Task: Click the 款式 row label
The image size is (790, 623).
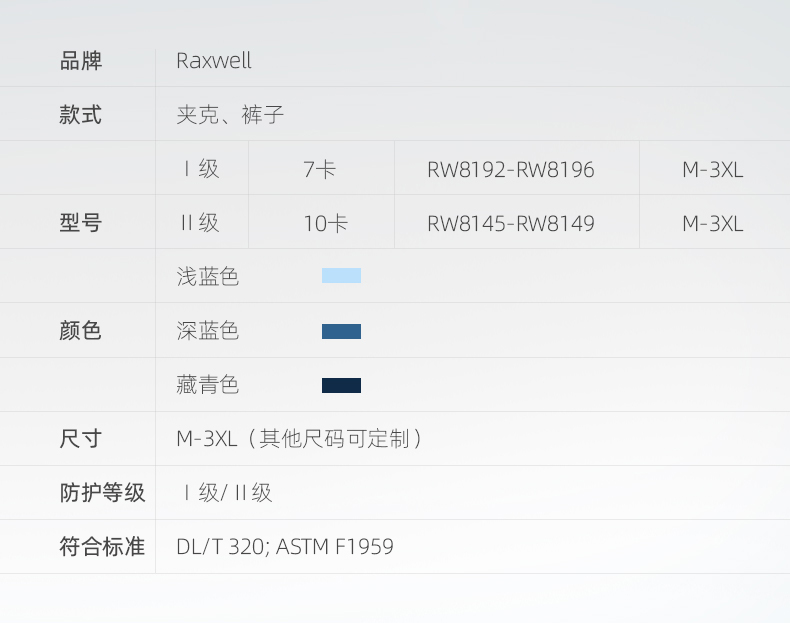Action: click(81, 115)
